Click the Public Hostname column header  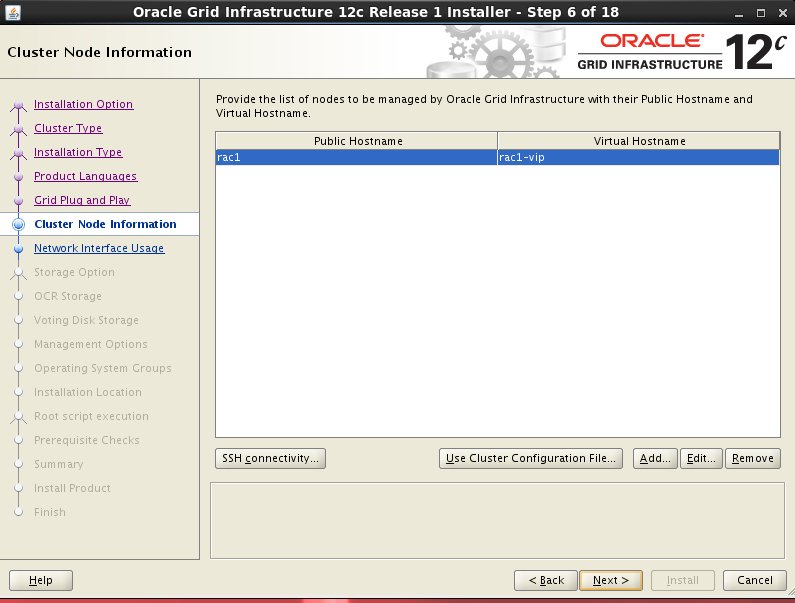[x=357, y=141]
